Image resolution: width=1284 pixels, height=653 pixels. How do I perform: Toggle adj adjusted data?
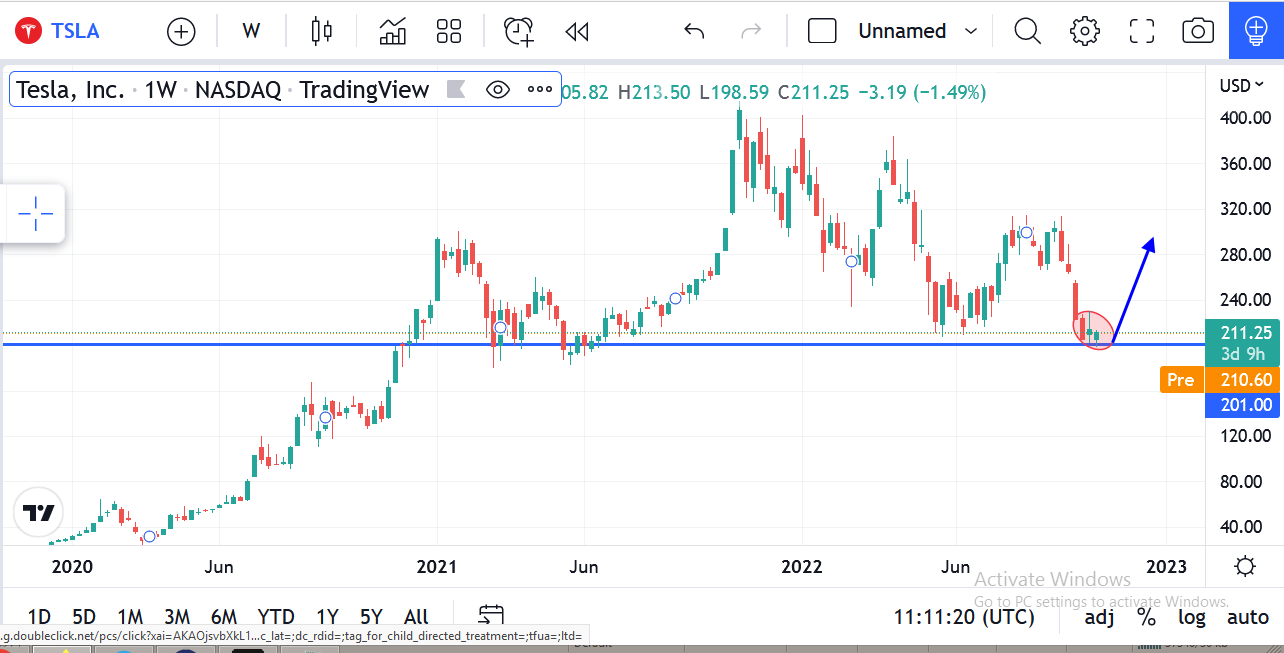coord(1099,617)
